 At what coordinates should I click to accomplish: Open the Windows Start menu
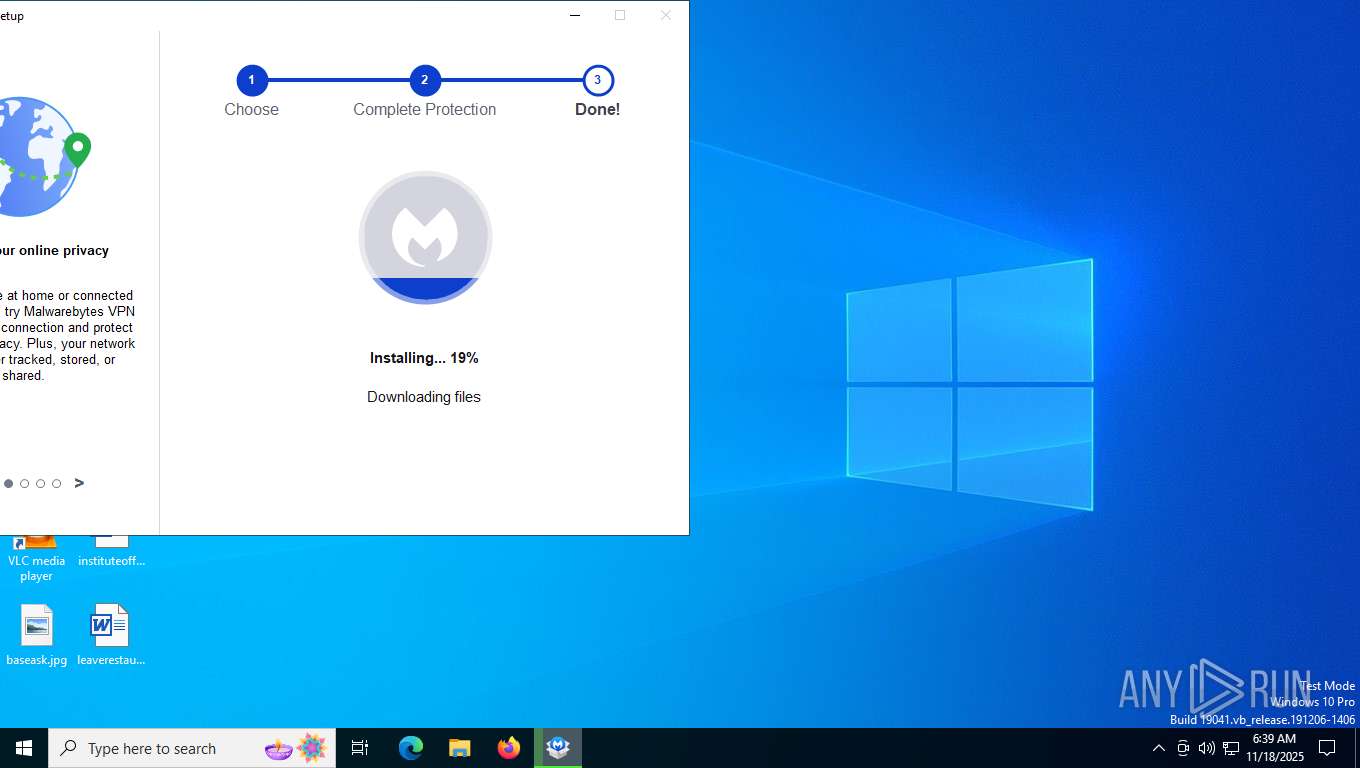click(x=24, y=748)
